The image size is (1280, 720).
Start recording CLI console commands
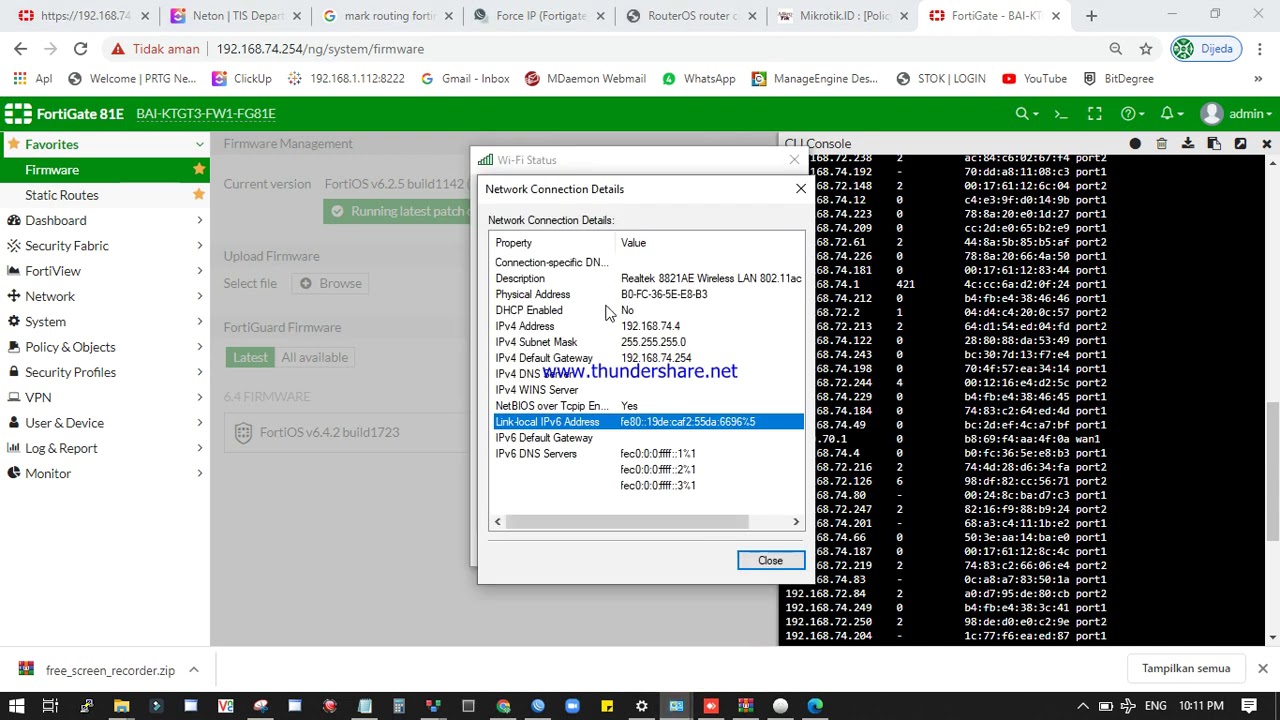click(x=1135, y=144)
